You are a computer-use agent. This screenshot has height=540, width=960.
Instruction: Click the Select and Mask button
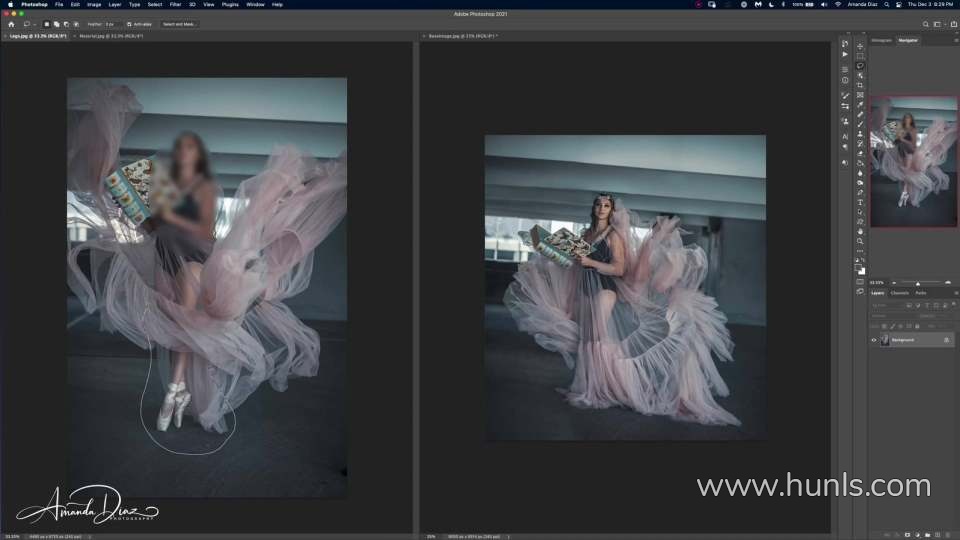click(x=178, y=24)
